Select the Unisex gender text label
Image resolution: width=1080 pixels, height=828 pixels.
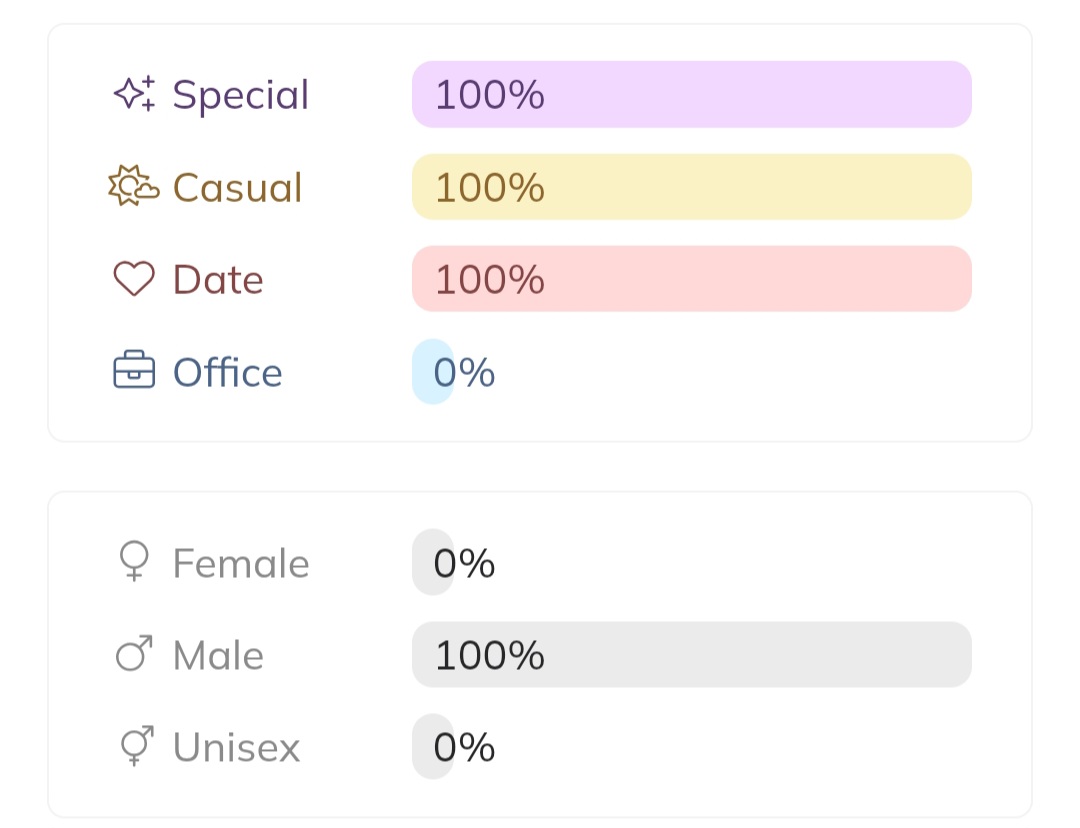[x=236, y=748]
